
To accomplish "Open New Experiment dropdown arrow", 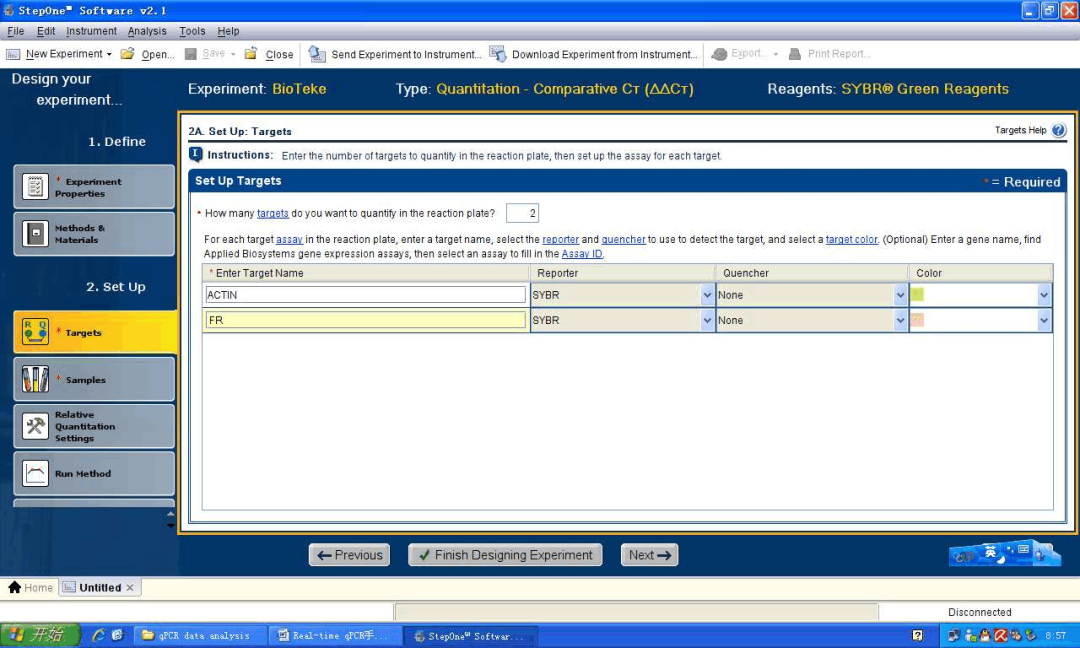I will (x=110, y=54).
